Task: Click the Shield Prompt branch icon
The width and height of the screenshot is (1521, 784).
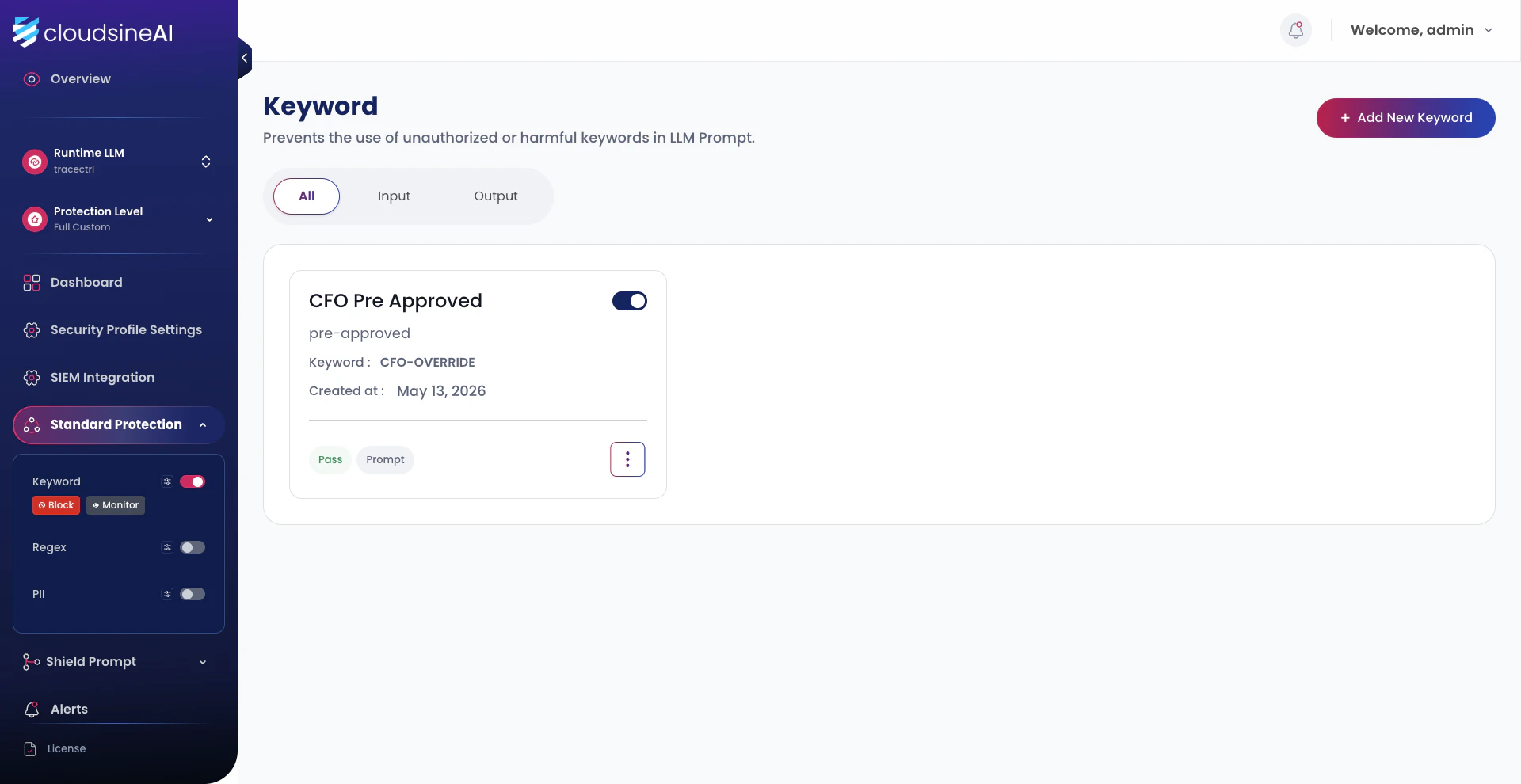Action: [x=32, y=662]
